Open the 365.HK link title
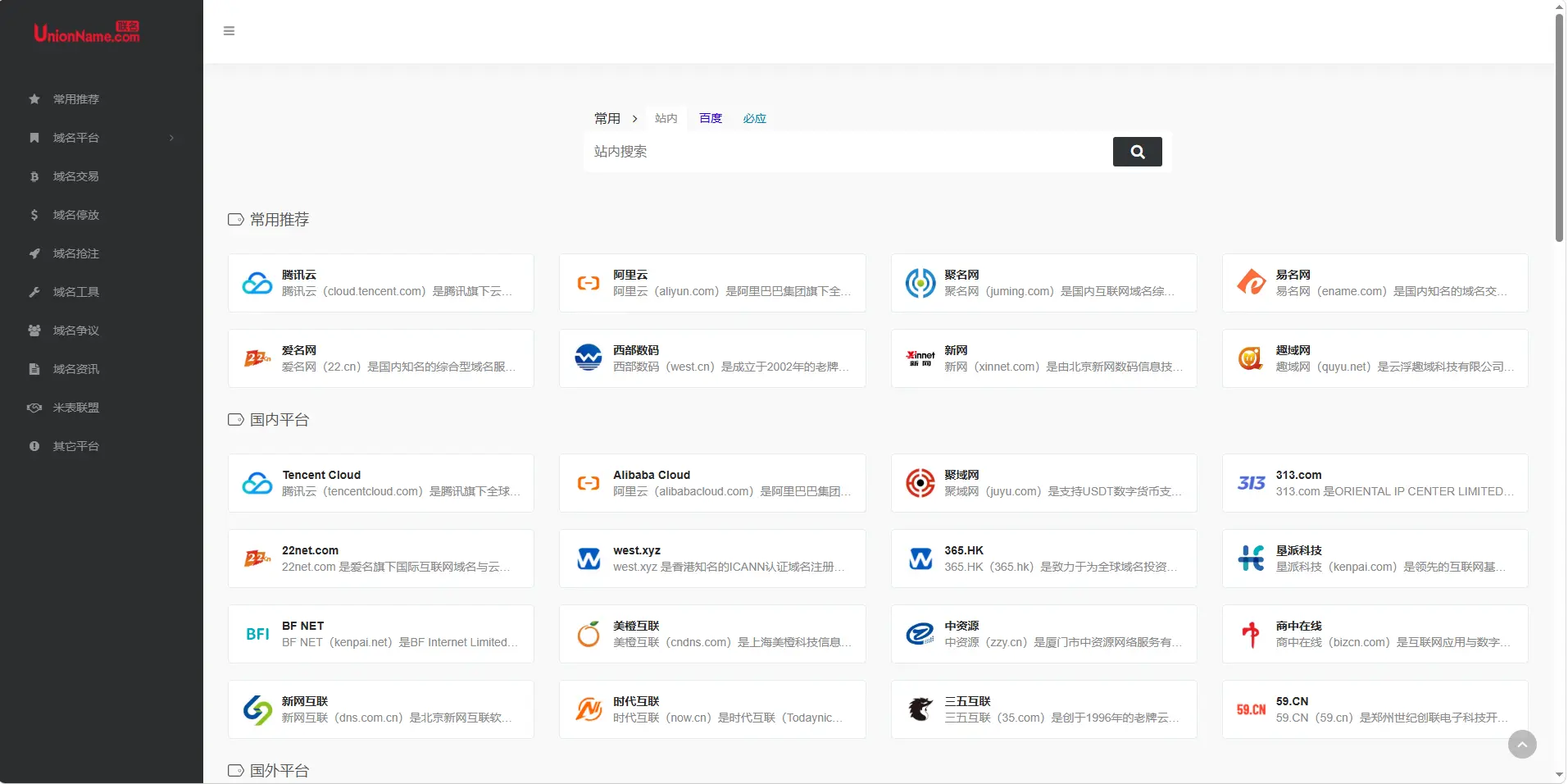This screenshot has height=784, width=1568. pos(964,550)
